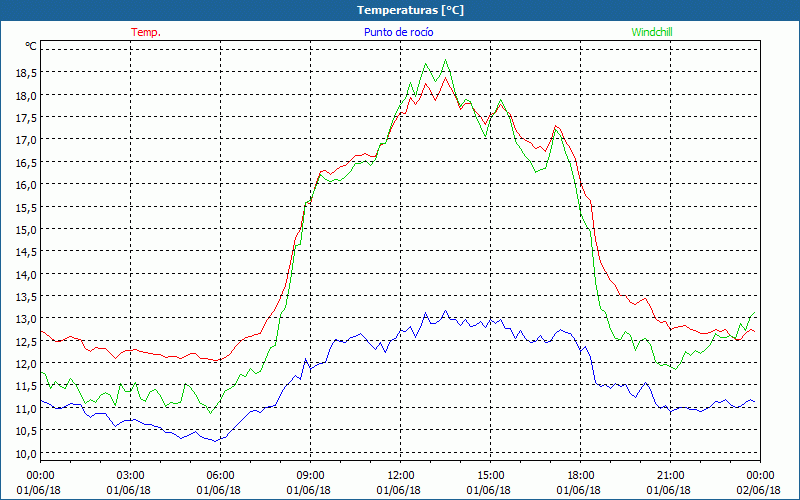Click the 02/06/18 date label
The image size is (800, 500).
[759, 490]
